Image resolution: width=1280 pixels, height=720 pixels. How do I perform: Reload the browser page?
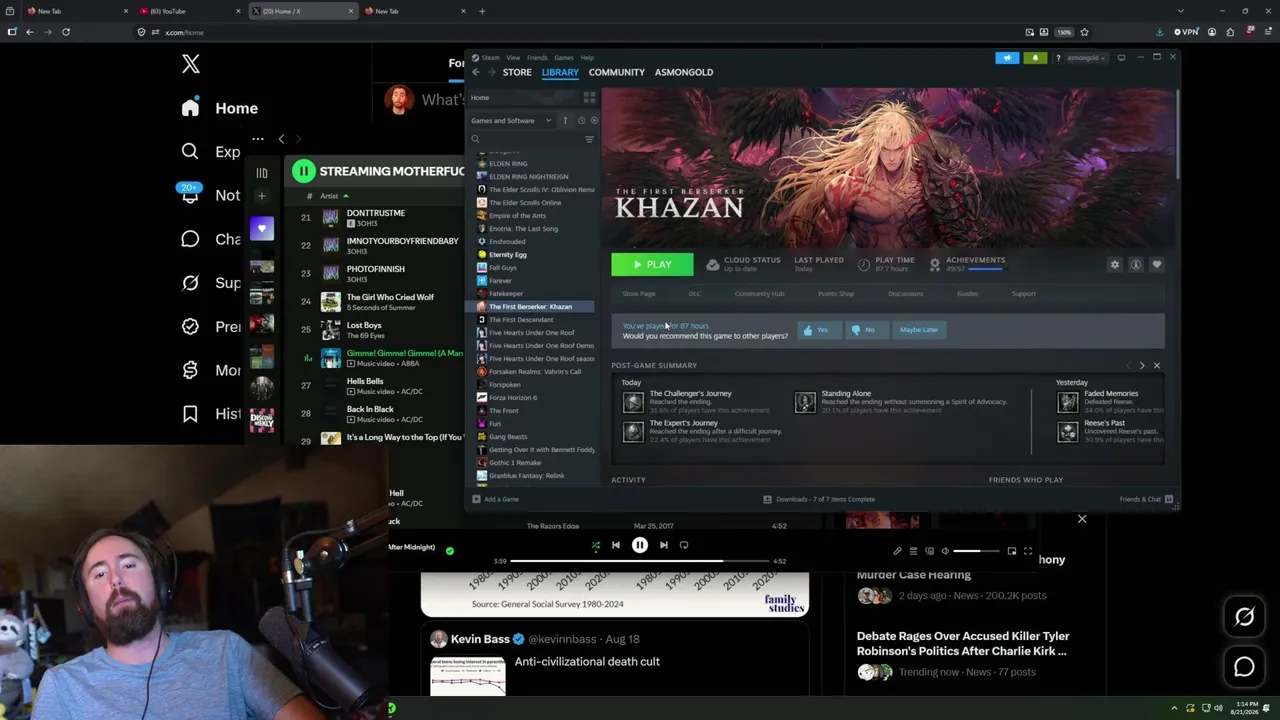[66, 32]
